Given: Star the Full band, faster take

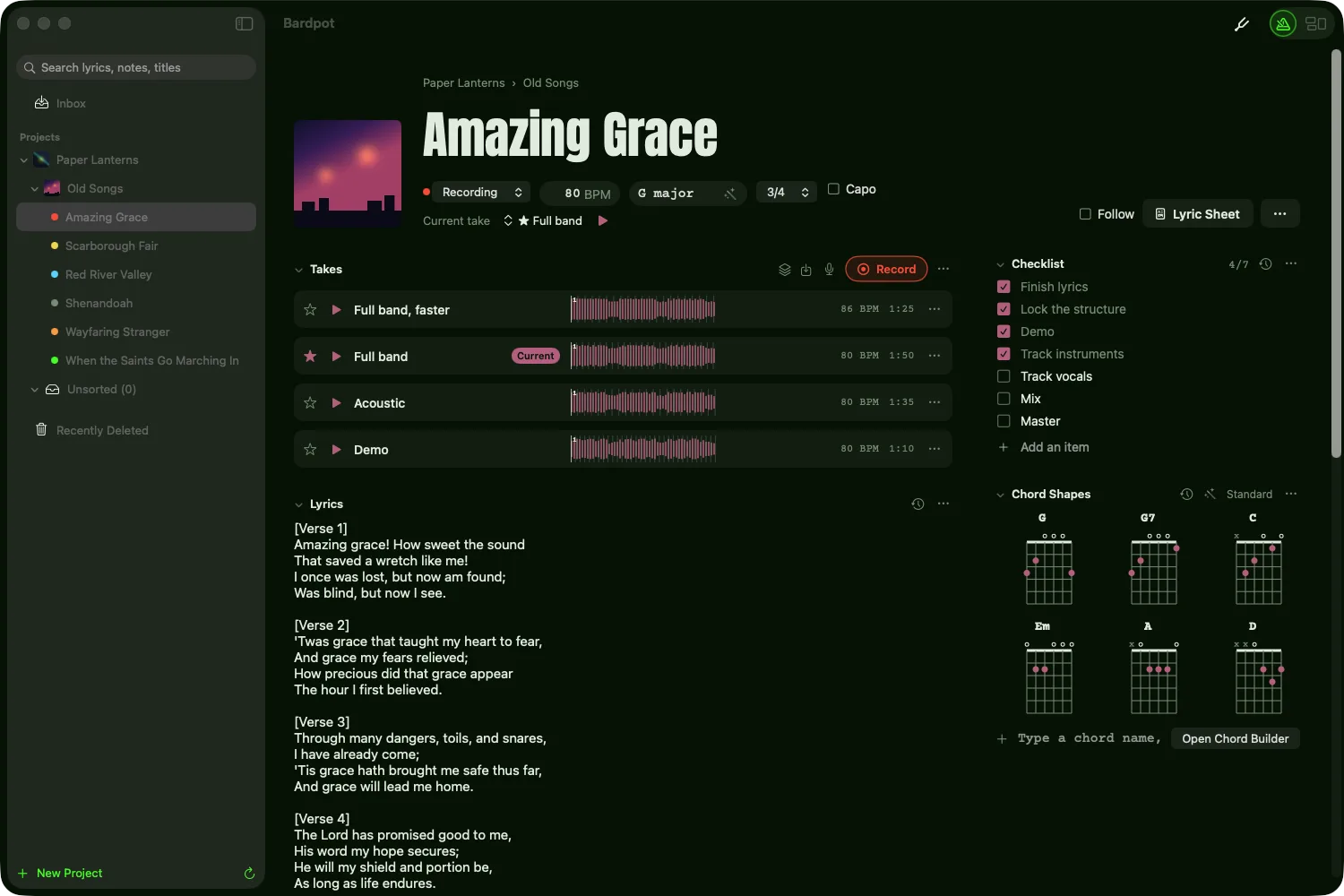Looking at the screenshot, I should tap(310, 309).
